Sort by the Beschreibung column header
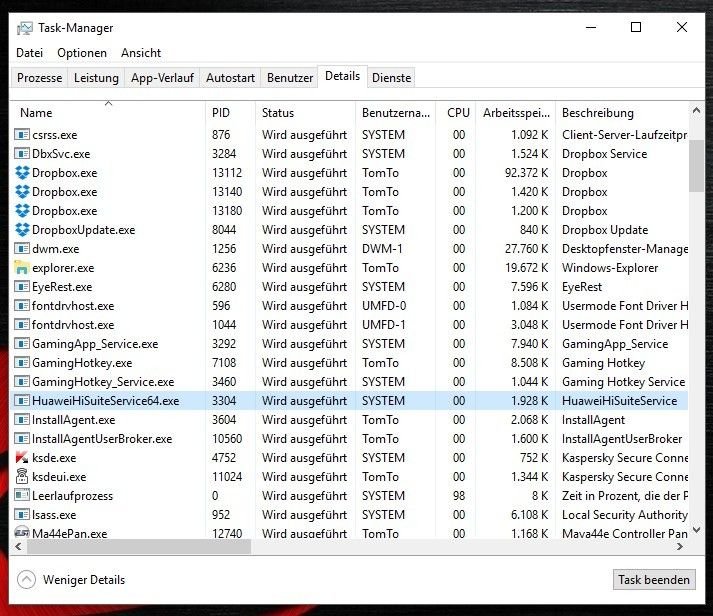This screenshot has width=713, height=616. click(622, 113)
